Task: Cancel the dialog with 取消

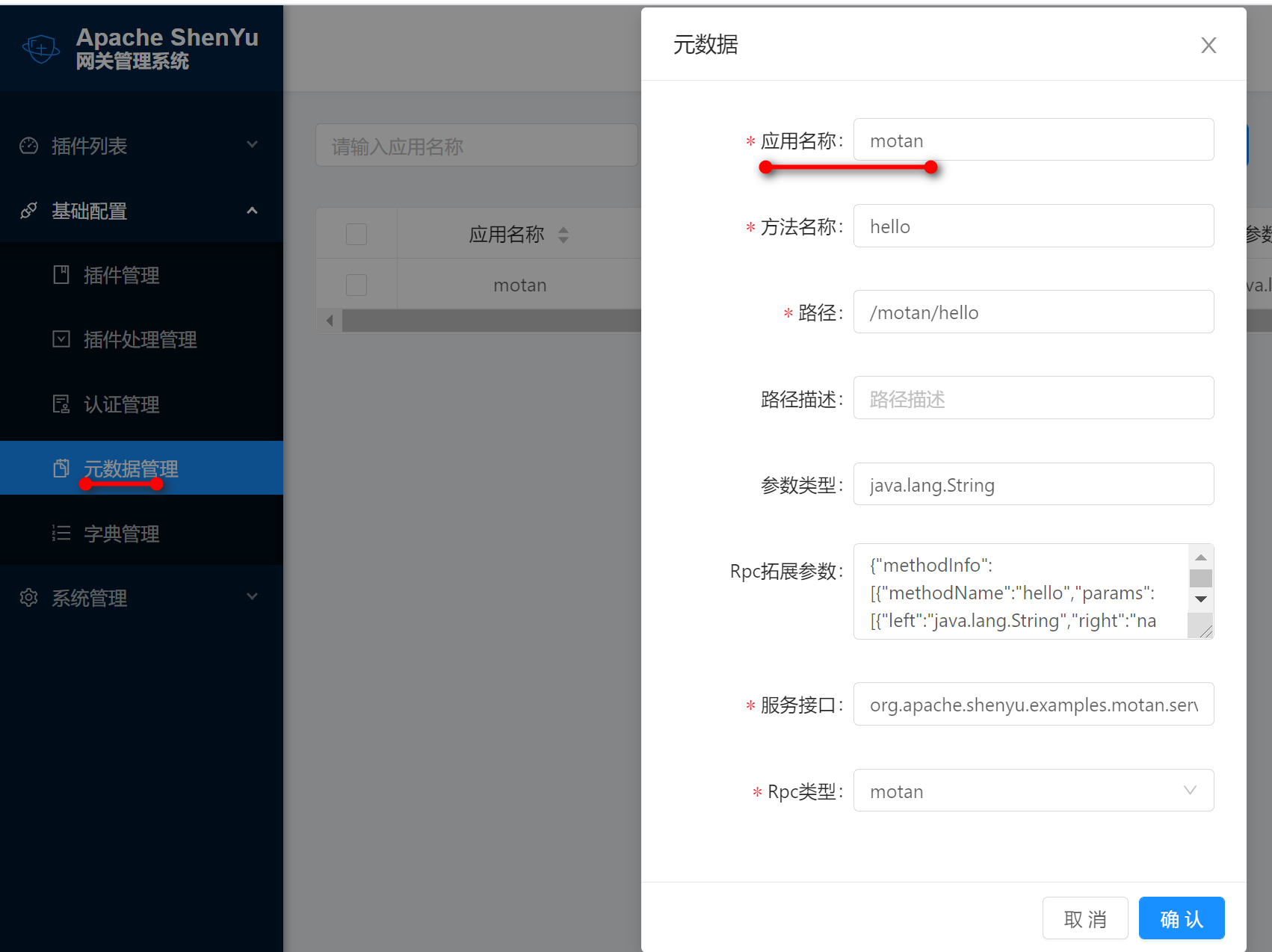Action: pyautogui.click(x=1085, y=918)
